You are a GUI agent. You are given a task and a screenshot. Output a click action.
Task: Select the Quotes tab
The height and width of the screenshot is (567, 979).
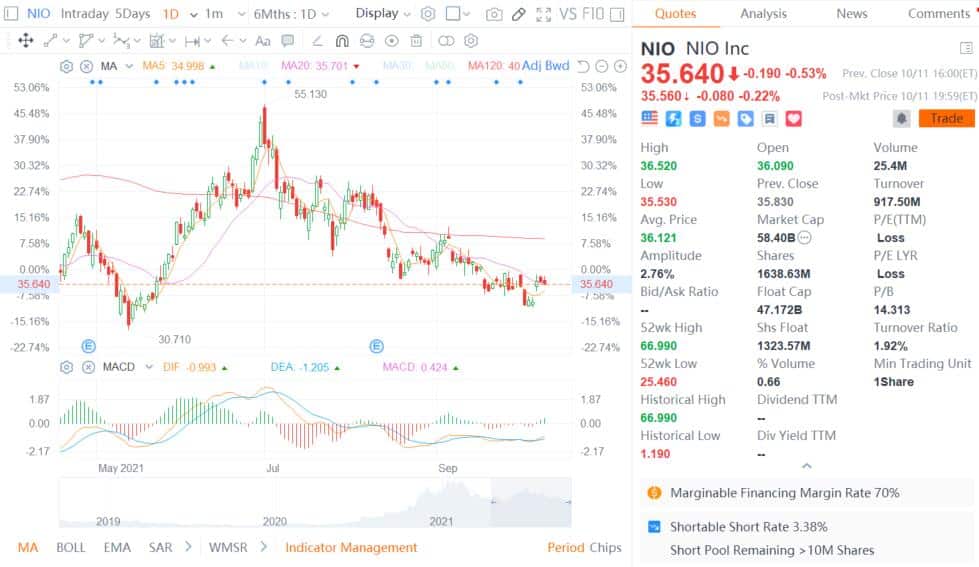(x=676, y=14)
